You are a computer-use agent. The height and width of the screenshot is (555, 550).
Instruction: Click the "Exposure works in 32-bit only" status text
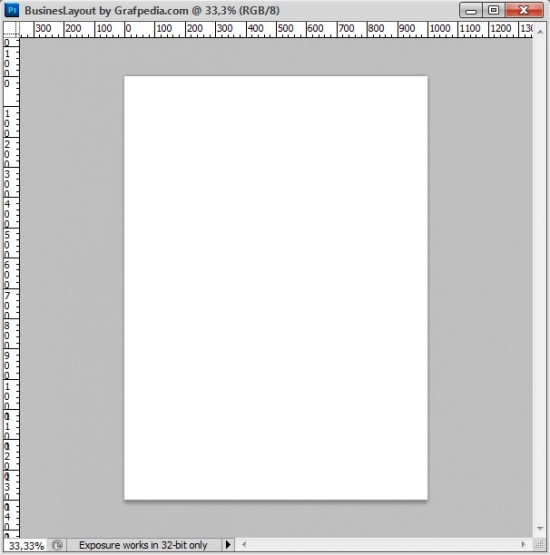[143, 545]
